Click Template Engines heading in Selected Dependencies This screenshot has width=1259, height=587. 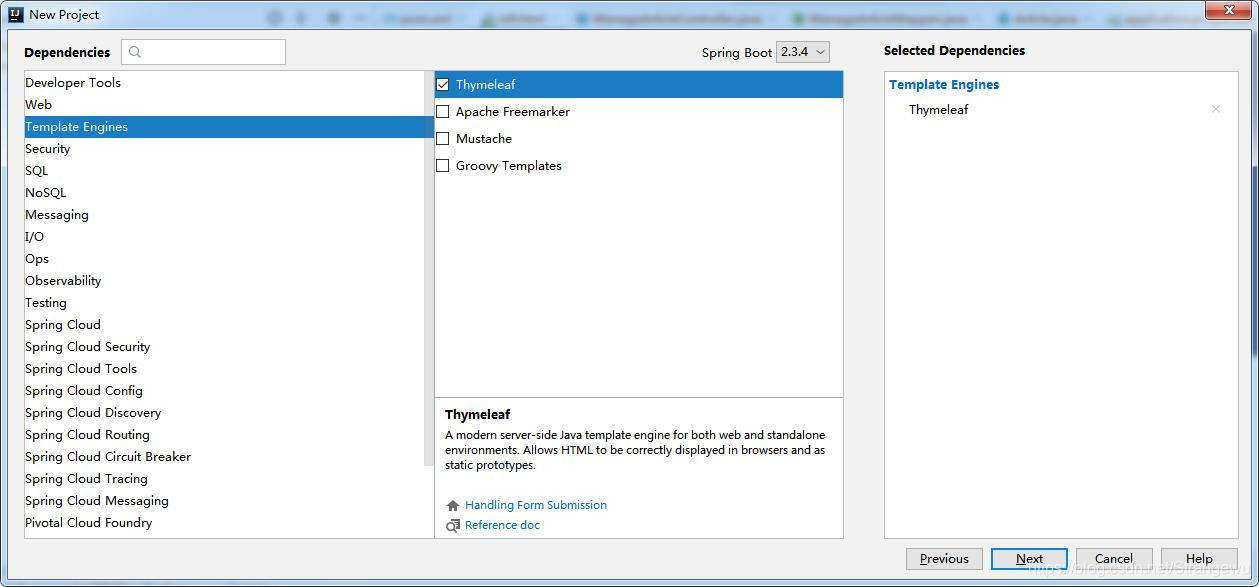(x=944, y=85)
